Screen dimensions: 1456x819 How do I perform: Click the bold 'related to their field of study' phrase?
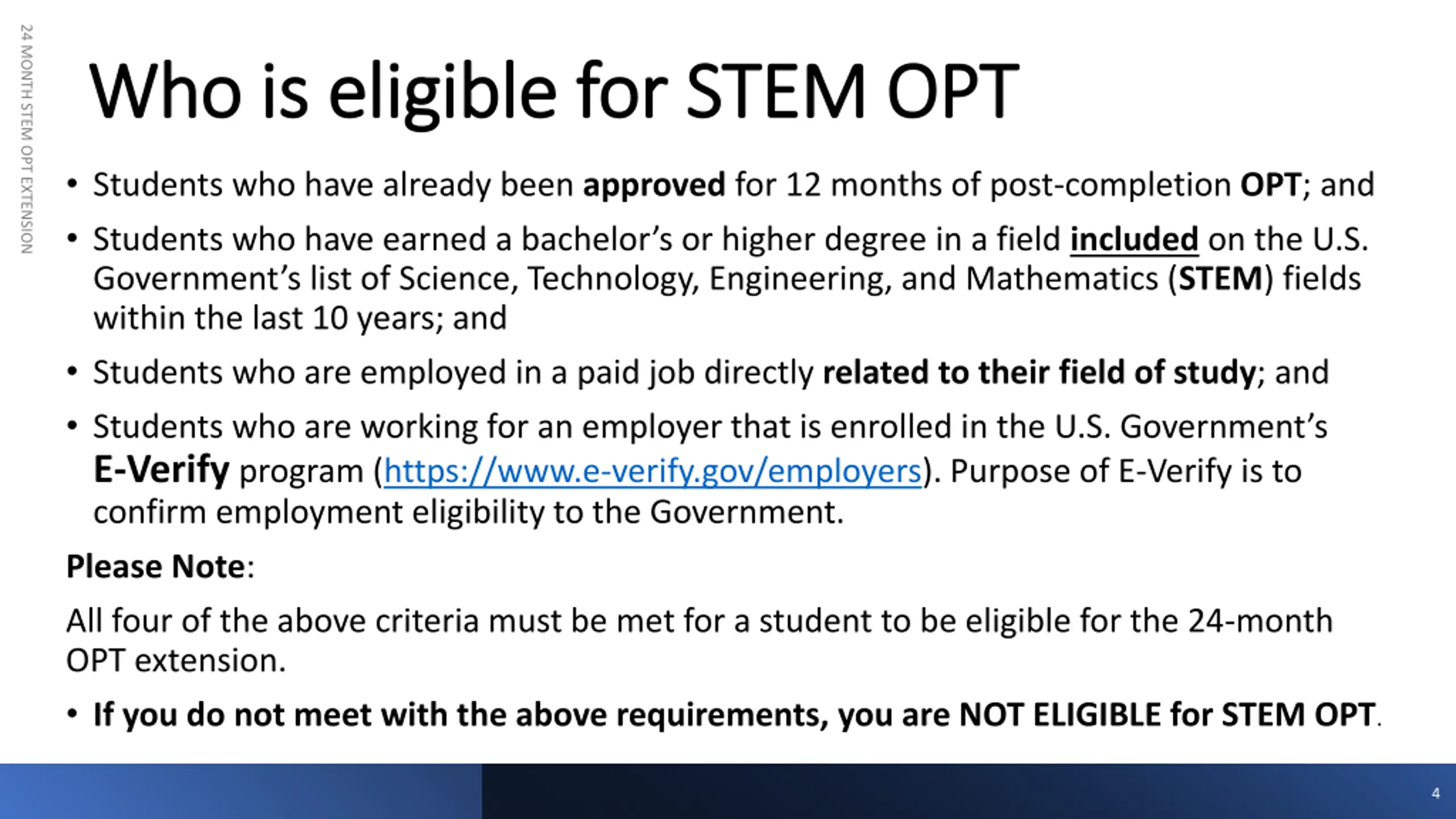pyautogui.click(x=1039, y=372)
